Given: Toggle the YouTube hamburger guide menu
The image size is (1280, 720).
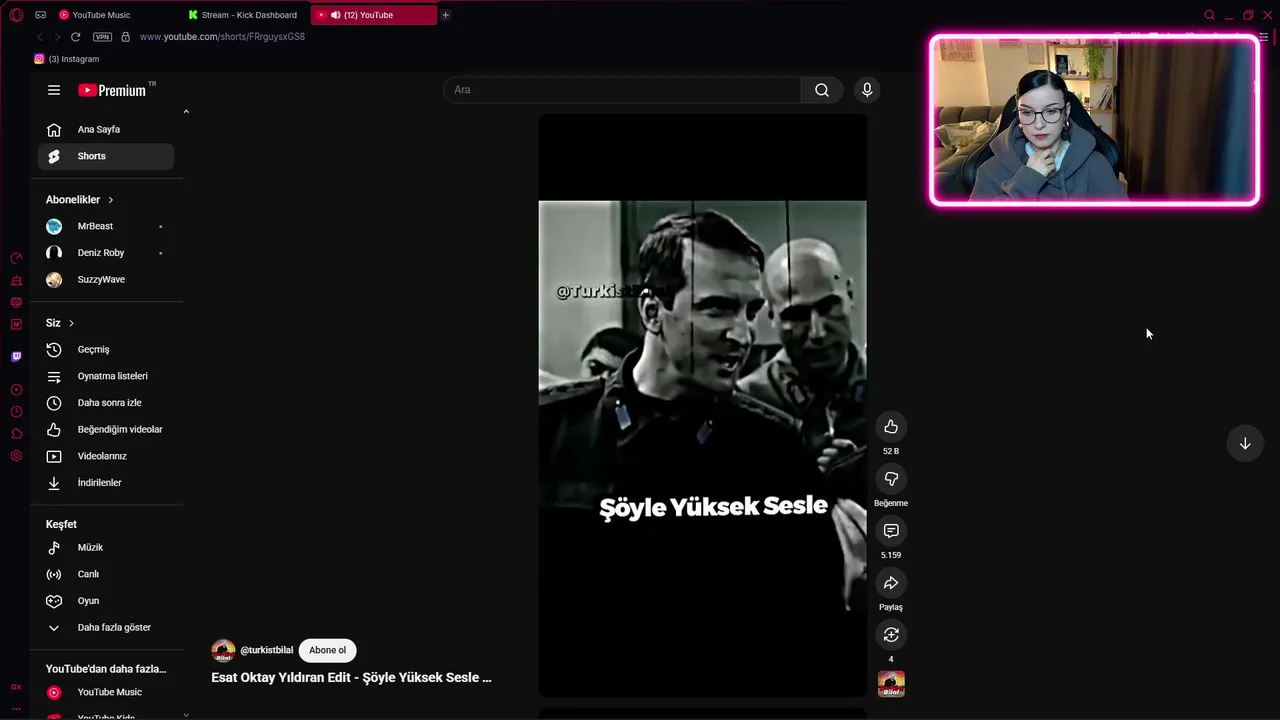Looking at the screenshot, I should [54, 90].
